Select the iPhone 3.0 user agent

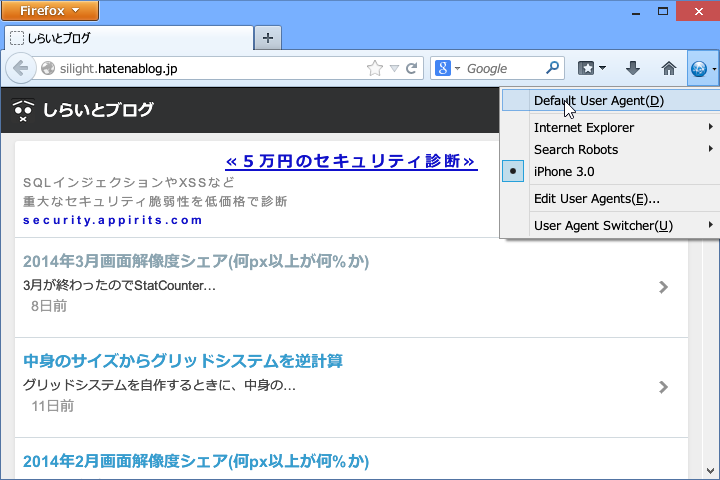pyautogui.click(x=610, y=171)
